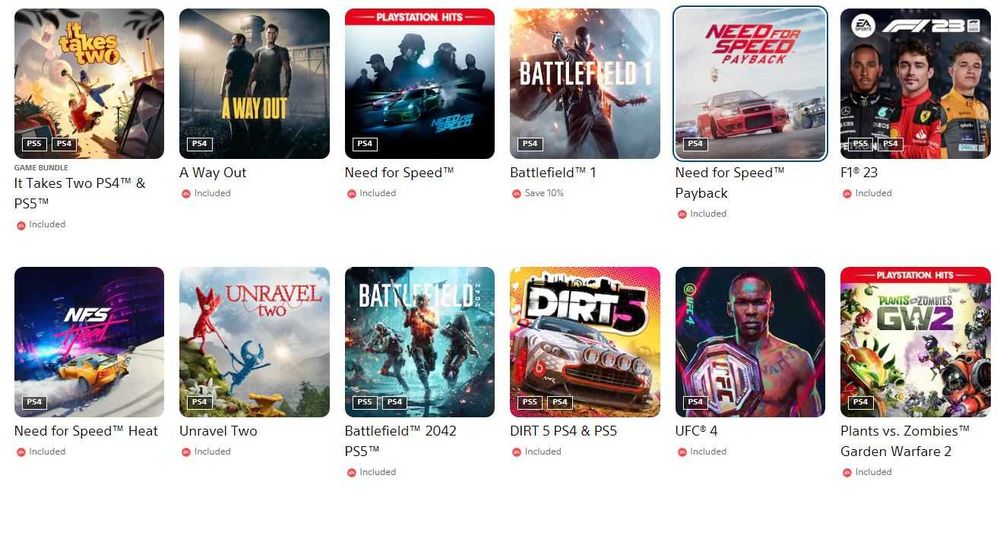Open the DIRT 5 cover thumbnail
Viewport: 1000px width, 555px height.
pos(585,342)
